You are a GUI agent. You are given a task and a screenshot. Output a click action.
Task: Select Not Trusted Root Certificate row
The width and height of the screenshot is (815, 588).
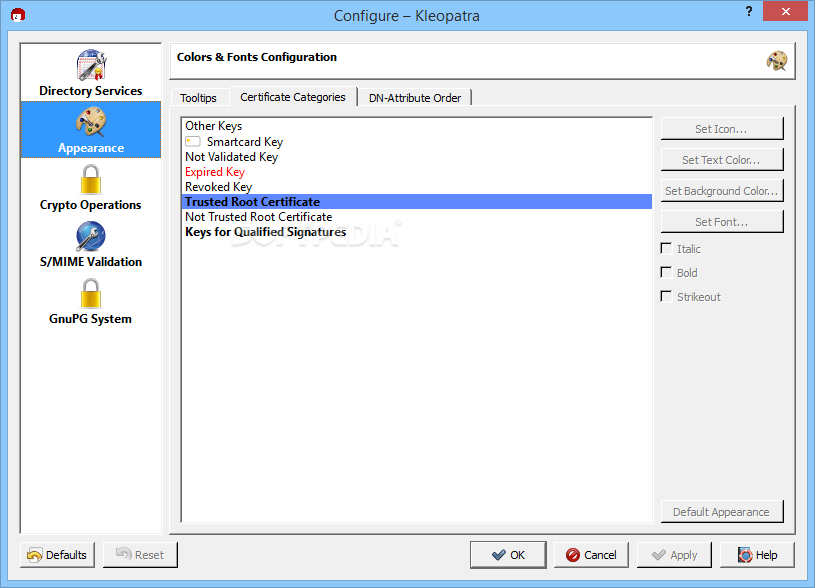coord(417,217)
